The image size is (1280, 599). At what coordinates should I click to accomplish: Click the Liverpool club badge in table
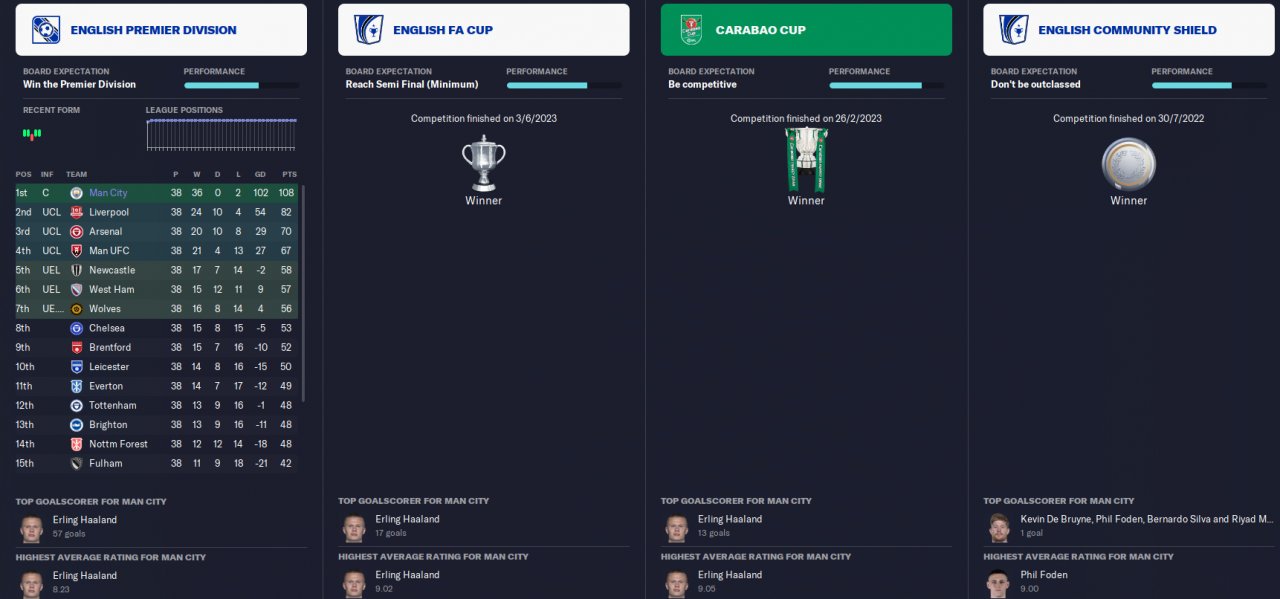(x=76, y=212)
